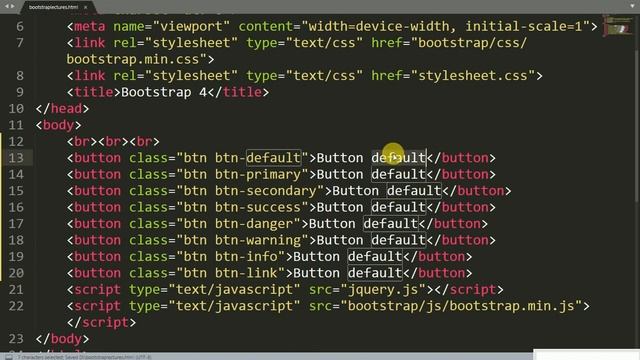The height and width of the screenshot is (360, 640).
Task: Click "btn-primary" on line 14
Action: click(x=258, y=175)
